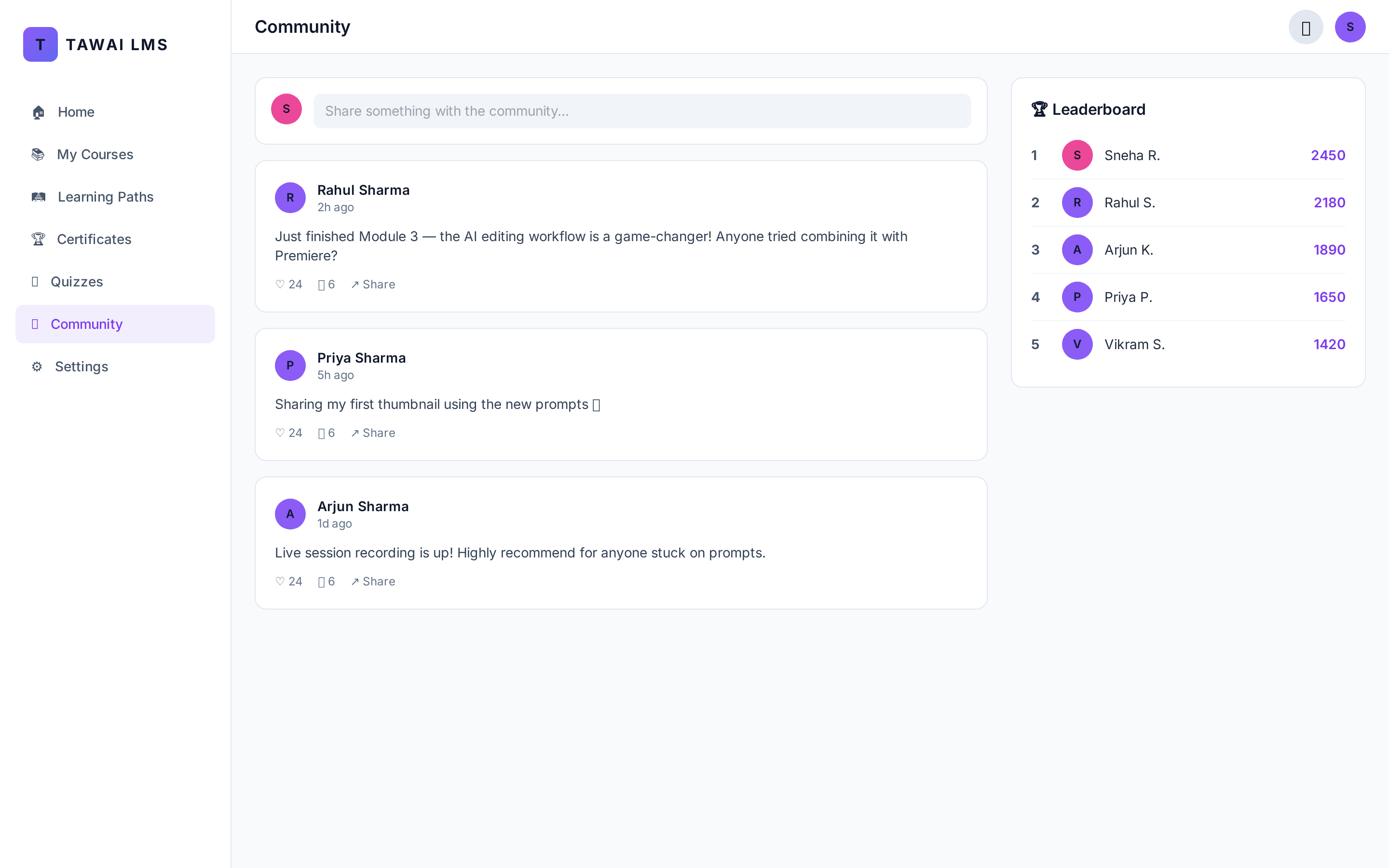Click the TAWAI LMS logo icon
The image size is (1389, 868).
tap(40, 44)
